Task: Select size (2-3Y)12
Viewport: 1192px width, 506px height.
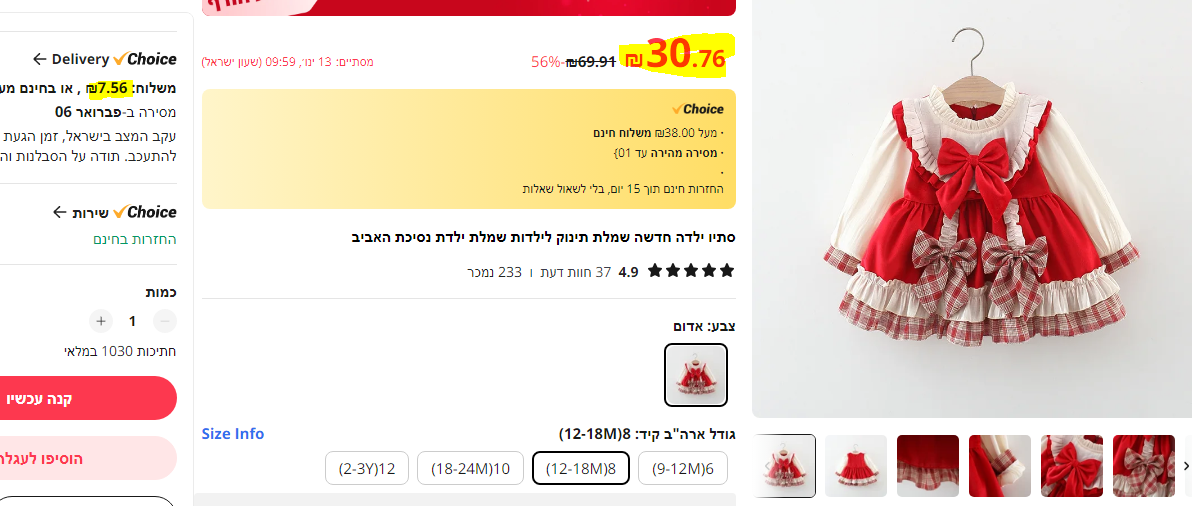Action: pos(367,468)
